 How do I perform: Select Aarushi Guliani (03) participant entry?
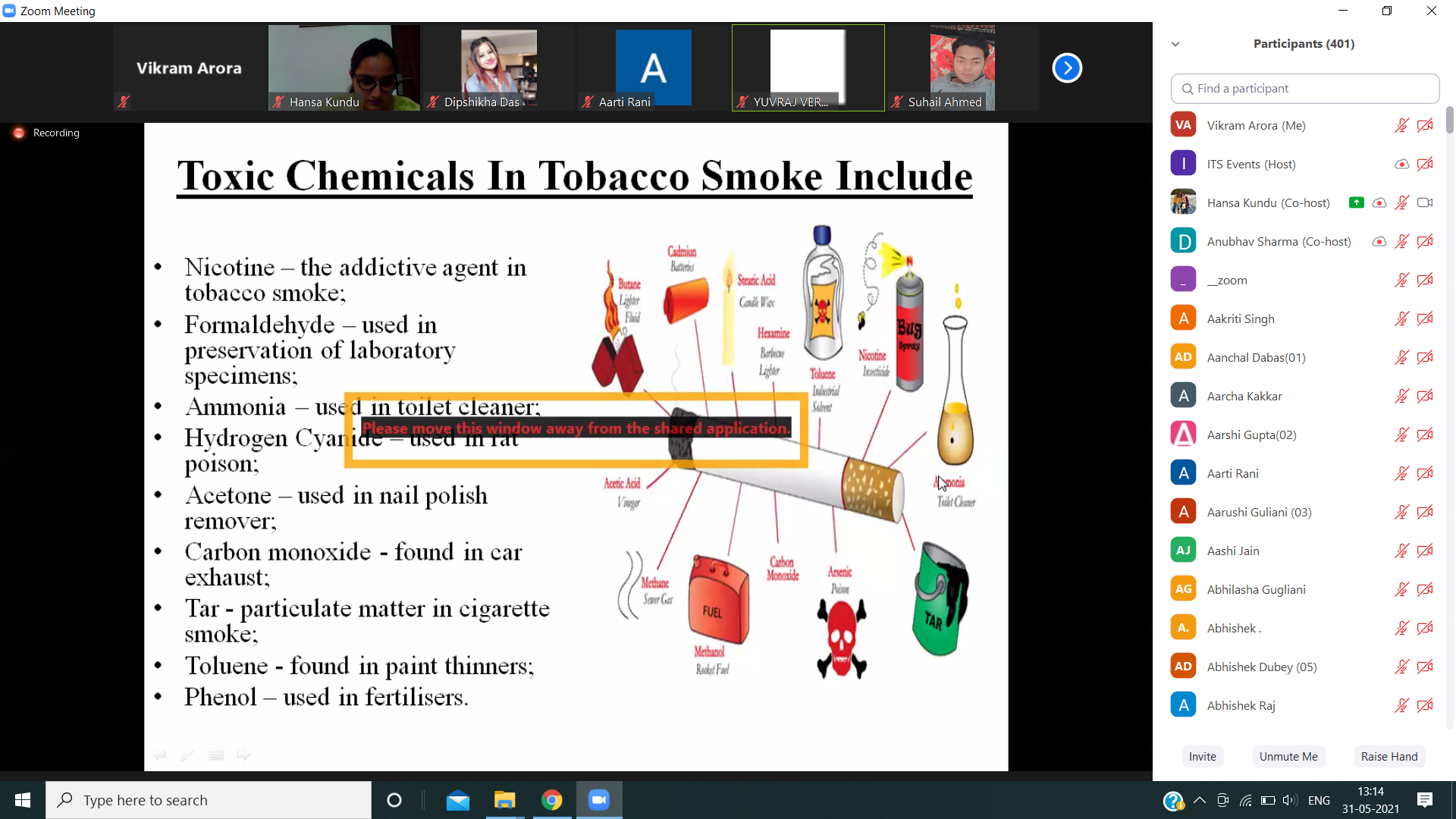(1259, 512)
